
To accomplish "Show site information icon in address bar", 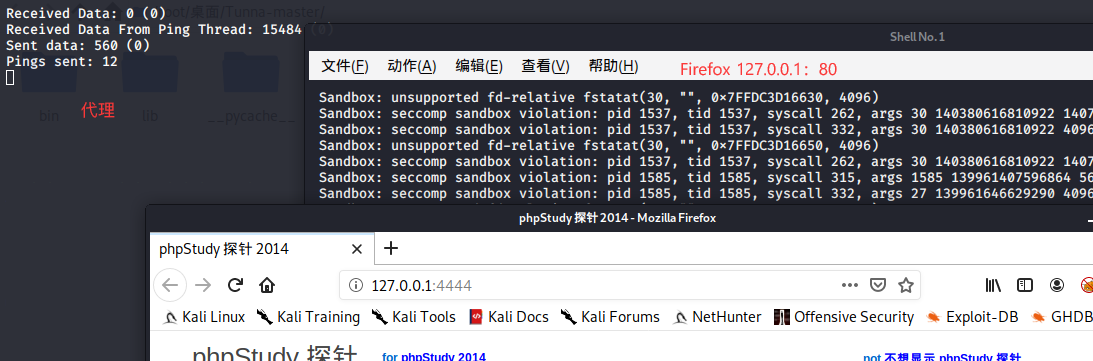I will (356, 285).
